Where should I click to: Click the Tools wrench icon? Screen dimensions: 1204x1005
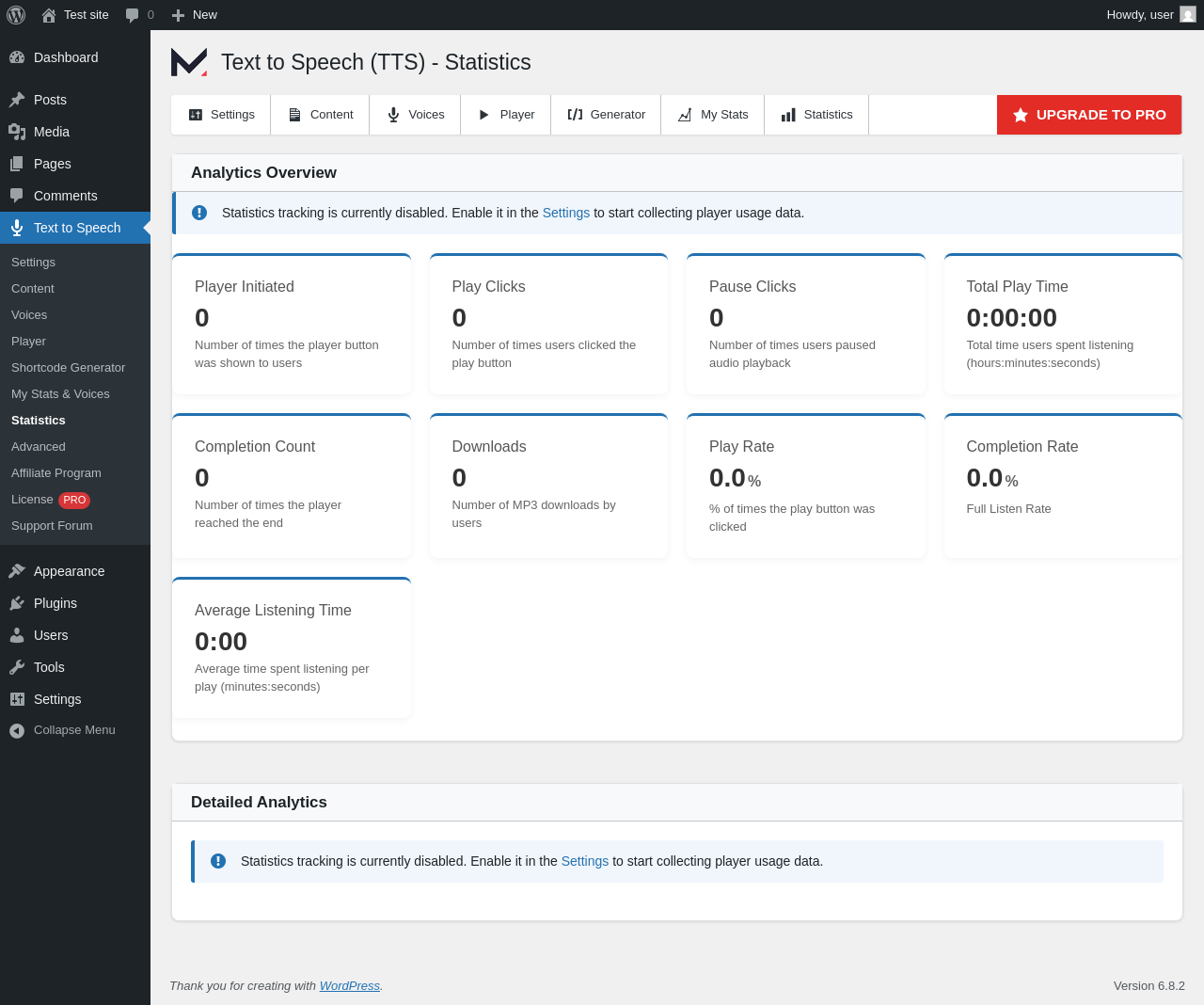[17, 667]
